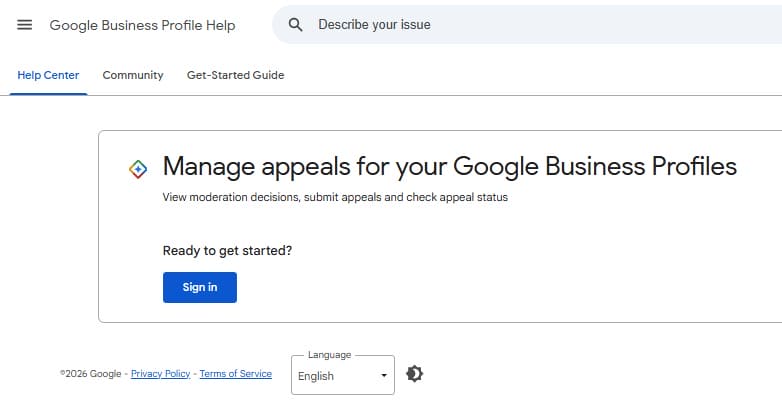Open the hamburger main menu
The height and width of the screenshot is (407, 782).
[24, 24]
